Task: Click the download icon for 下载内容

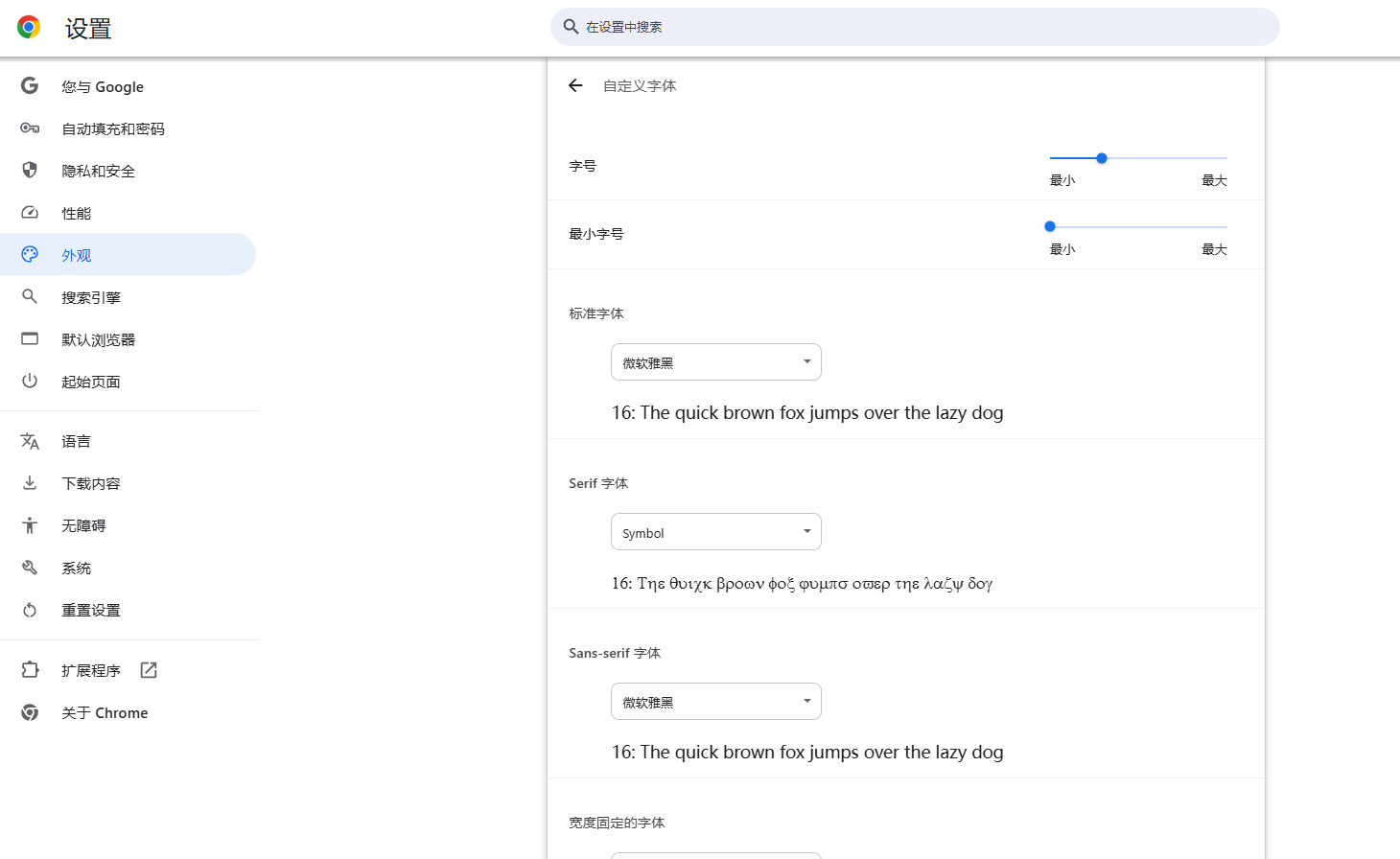Action: click(30, 482)
